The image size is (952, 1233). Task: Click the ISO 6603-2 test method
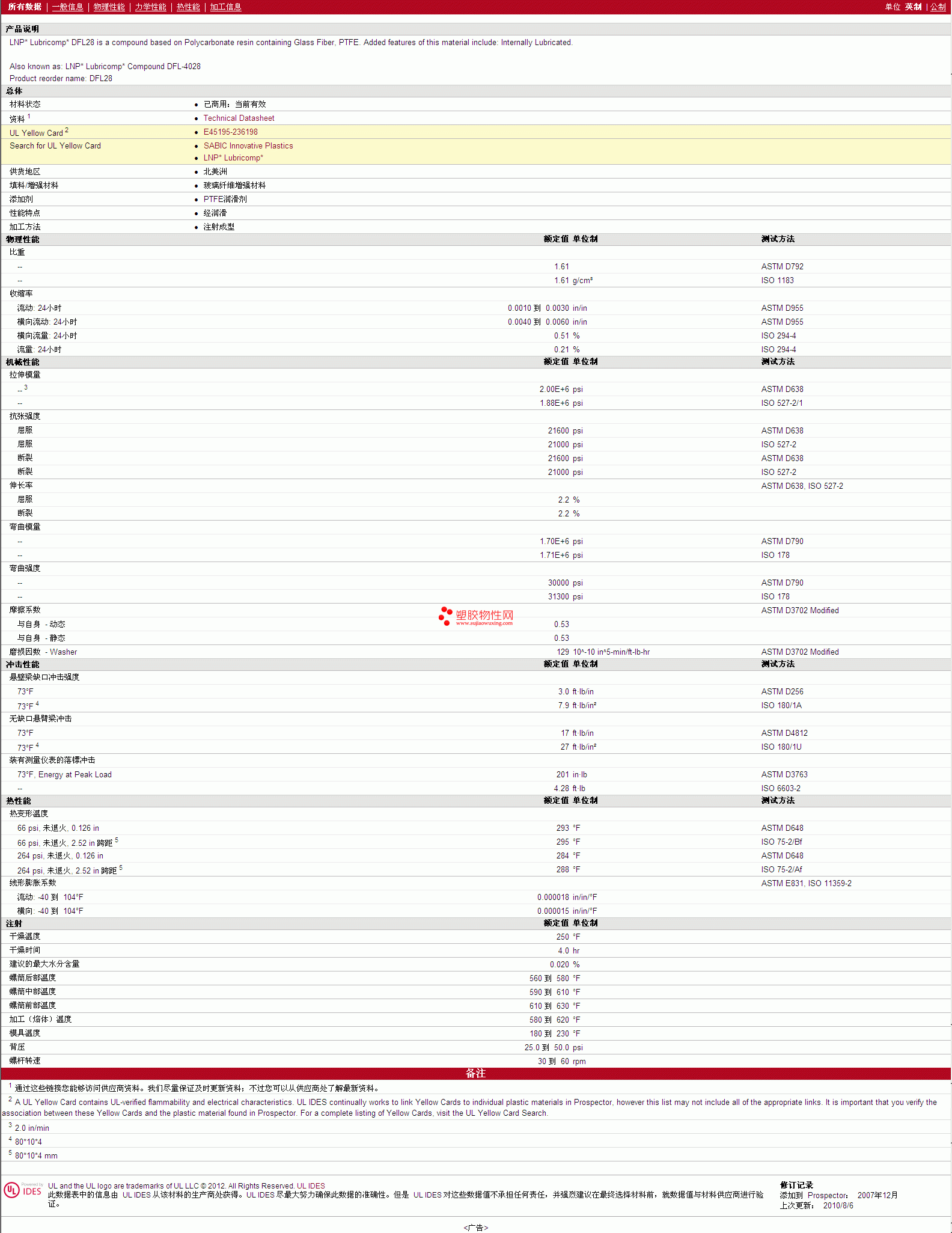[x=781, y=789]
